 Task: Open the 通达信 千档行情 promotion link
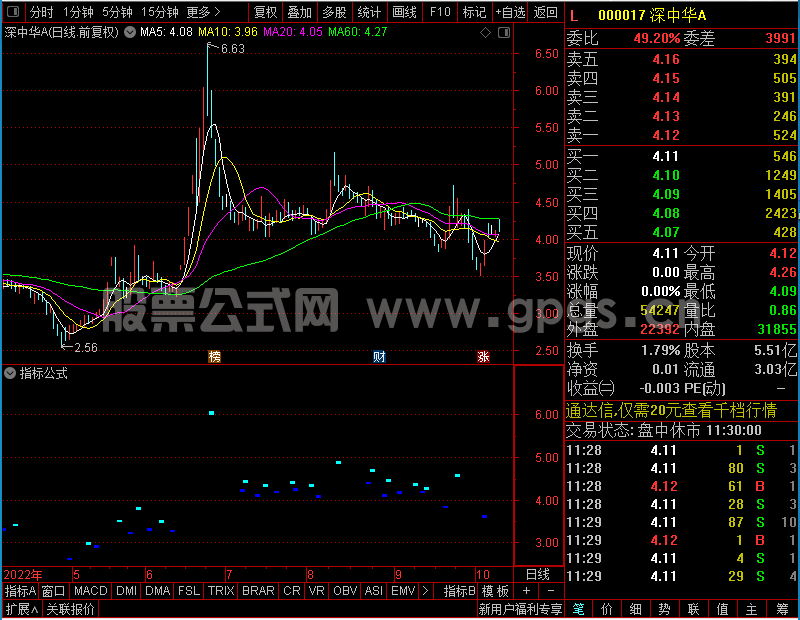point(671,410)
